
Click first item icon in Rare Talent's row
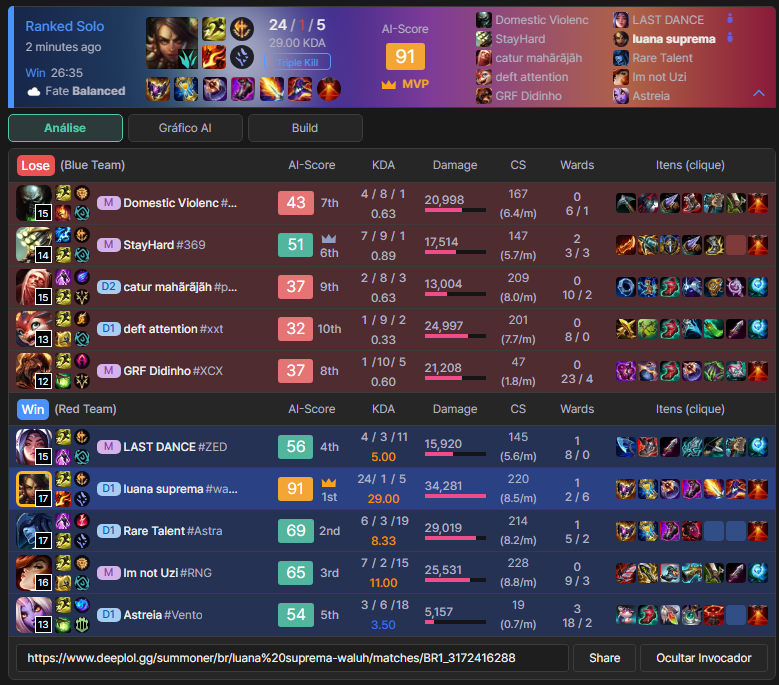[x=626, y=531]
